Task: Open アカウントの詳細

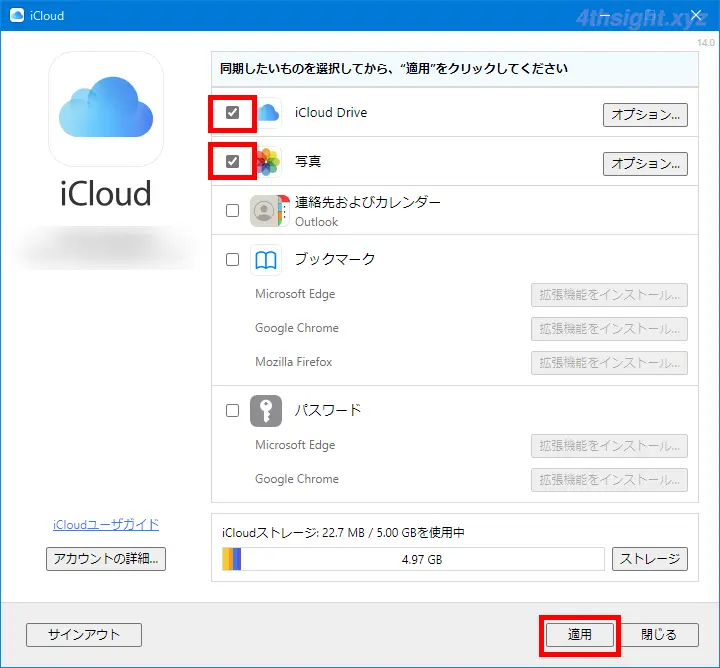Action: 106,559
